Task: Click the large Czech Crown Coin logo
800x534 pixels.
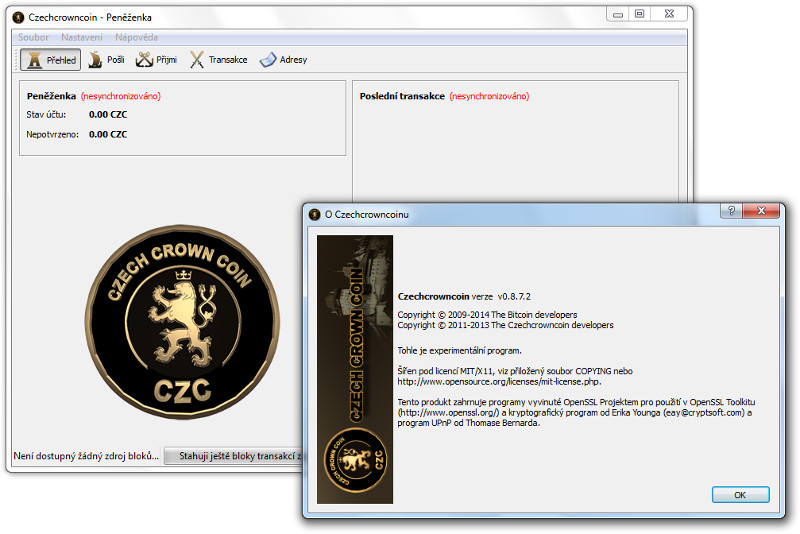Action: pos(182,322)
